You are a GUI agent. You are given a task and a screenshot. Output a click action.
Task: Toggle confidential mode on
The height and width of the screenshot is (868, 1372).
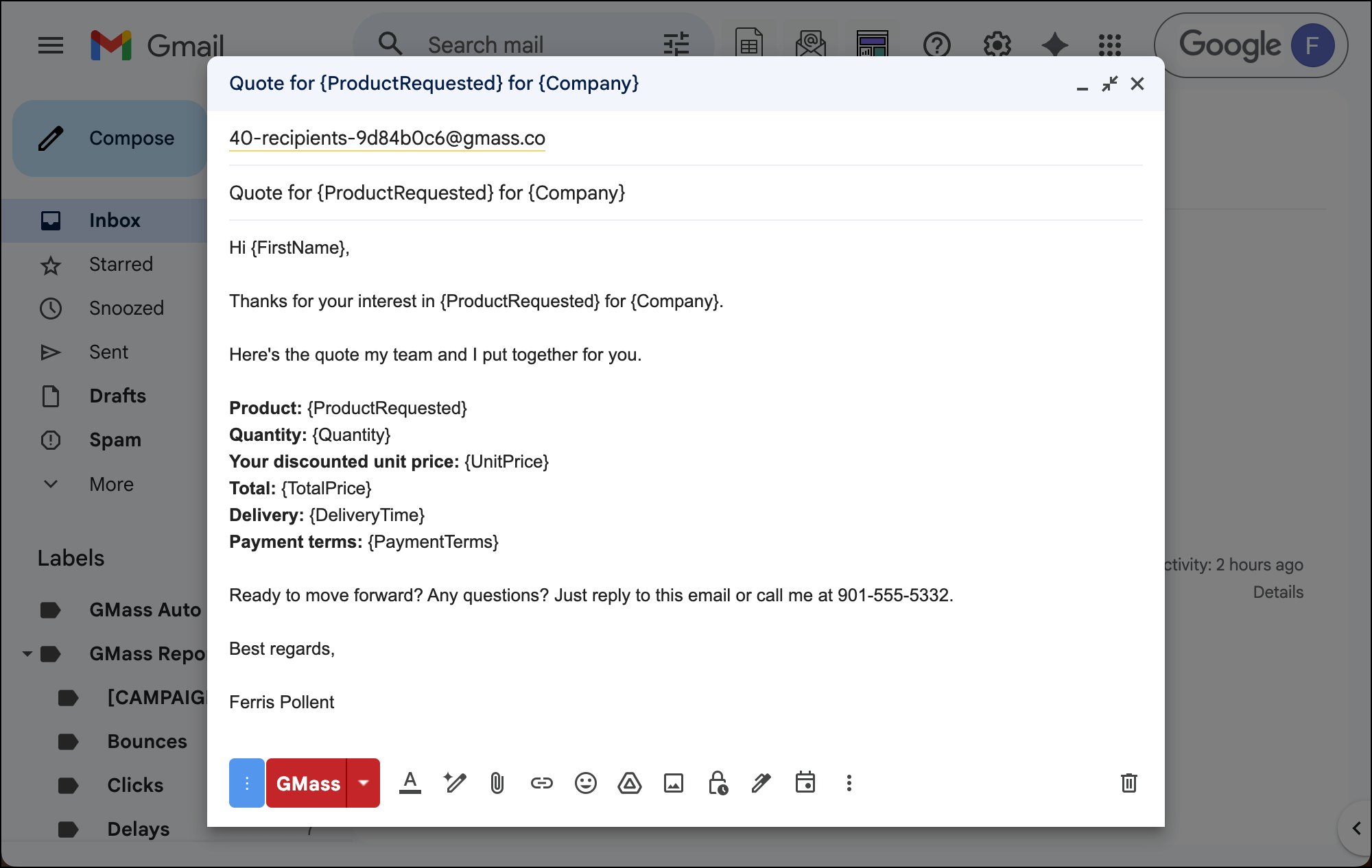[717, 783]
